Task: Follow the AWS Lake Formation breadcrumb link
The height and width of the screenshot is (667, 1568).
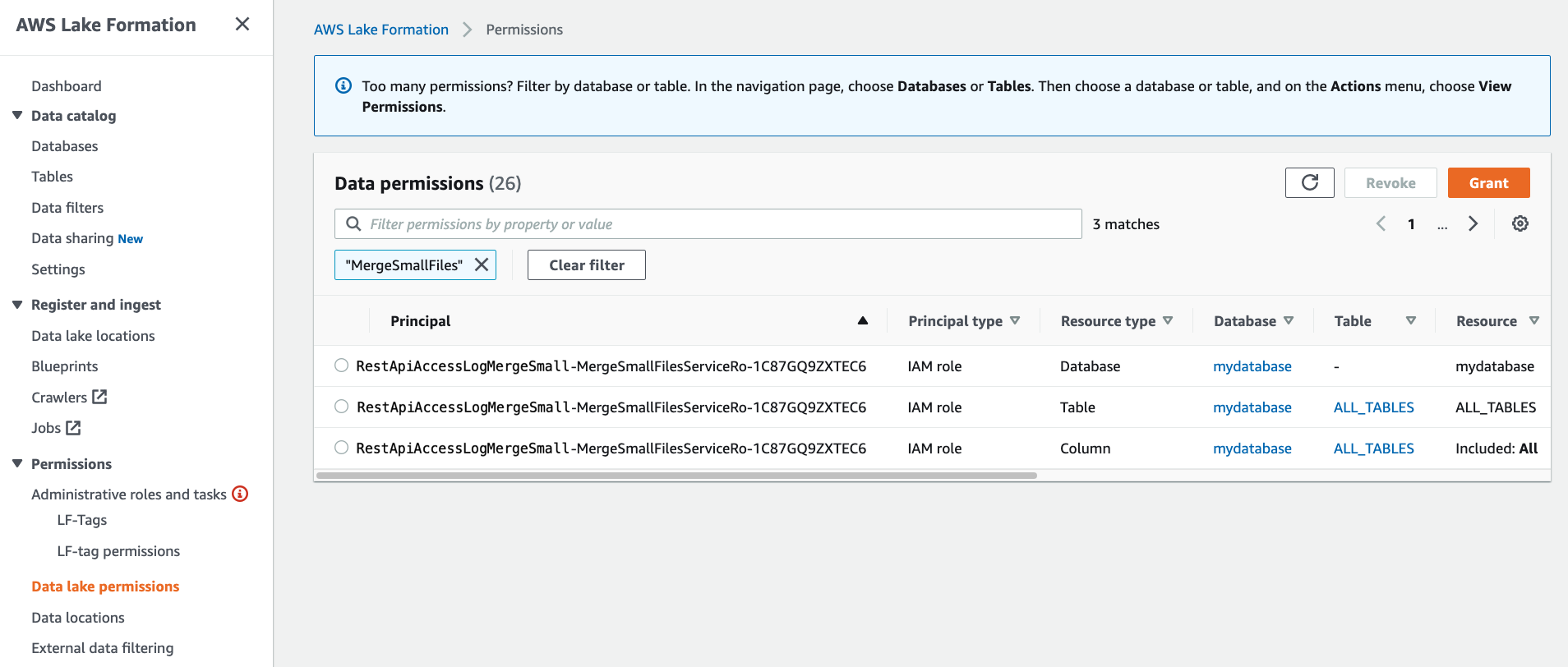Action: point(381,29)
